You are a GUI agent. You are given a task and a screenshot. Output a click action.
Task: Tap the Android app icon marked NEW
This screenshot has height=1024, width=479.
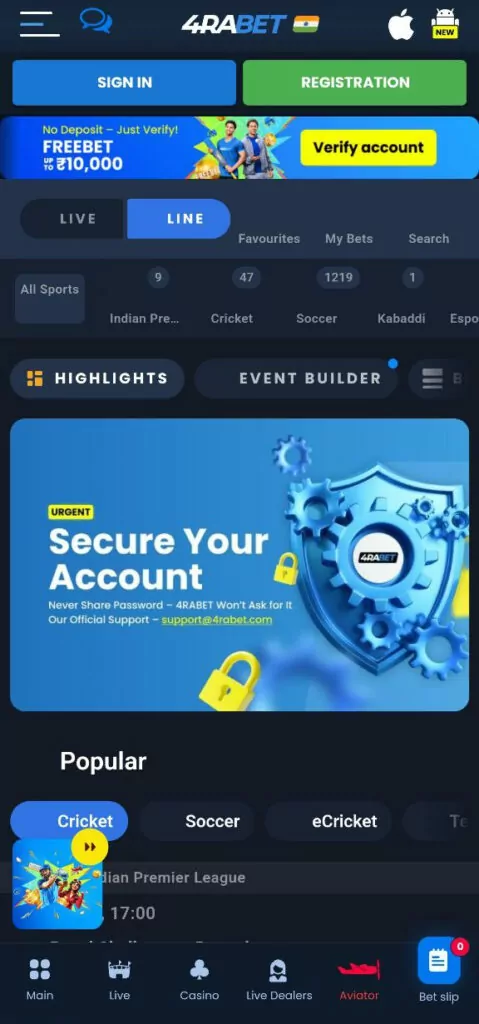pyautogui.click(x=445, y=24)
